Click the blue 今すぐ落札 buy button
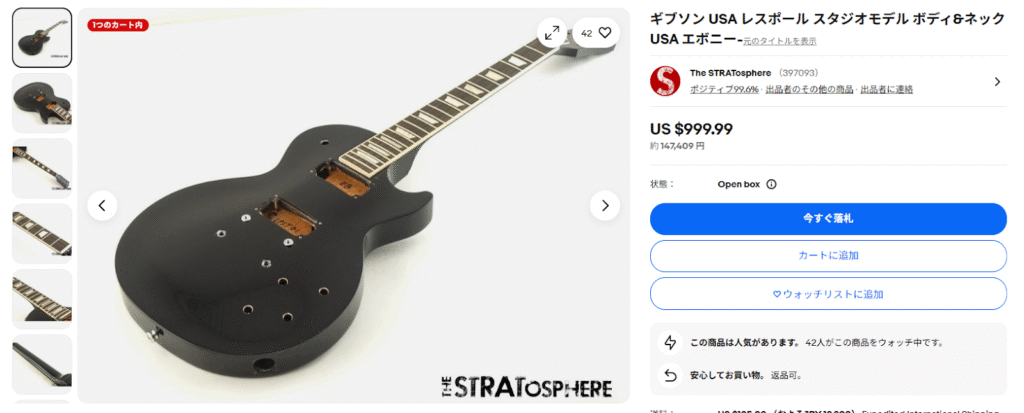The height and width of the screenshot is (413, 1024). click(x=828, y=219)
